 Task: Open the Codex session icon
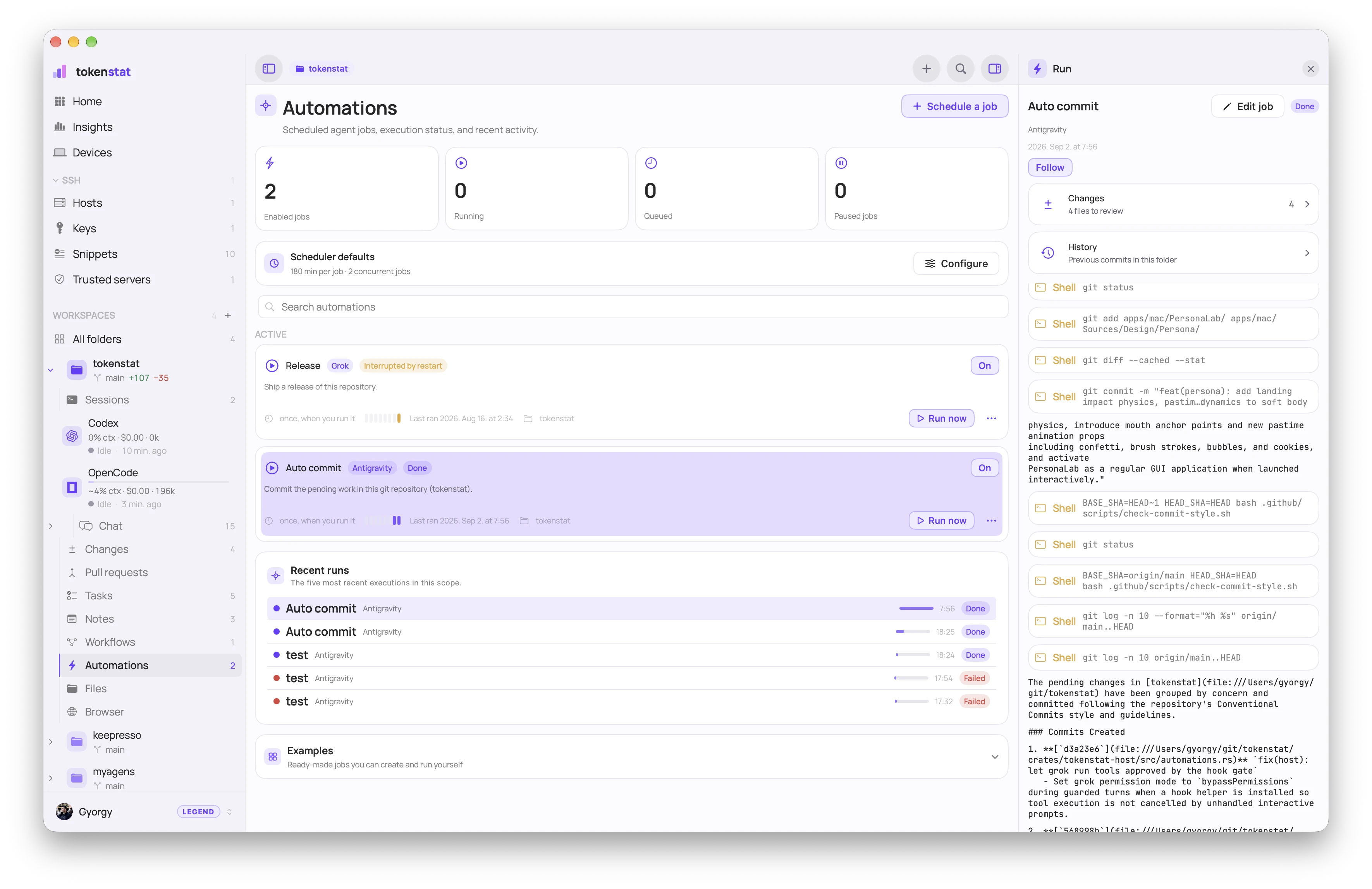72,436
